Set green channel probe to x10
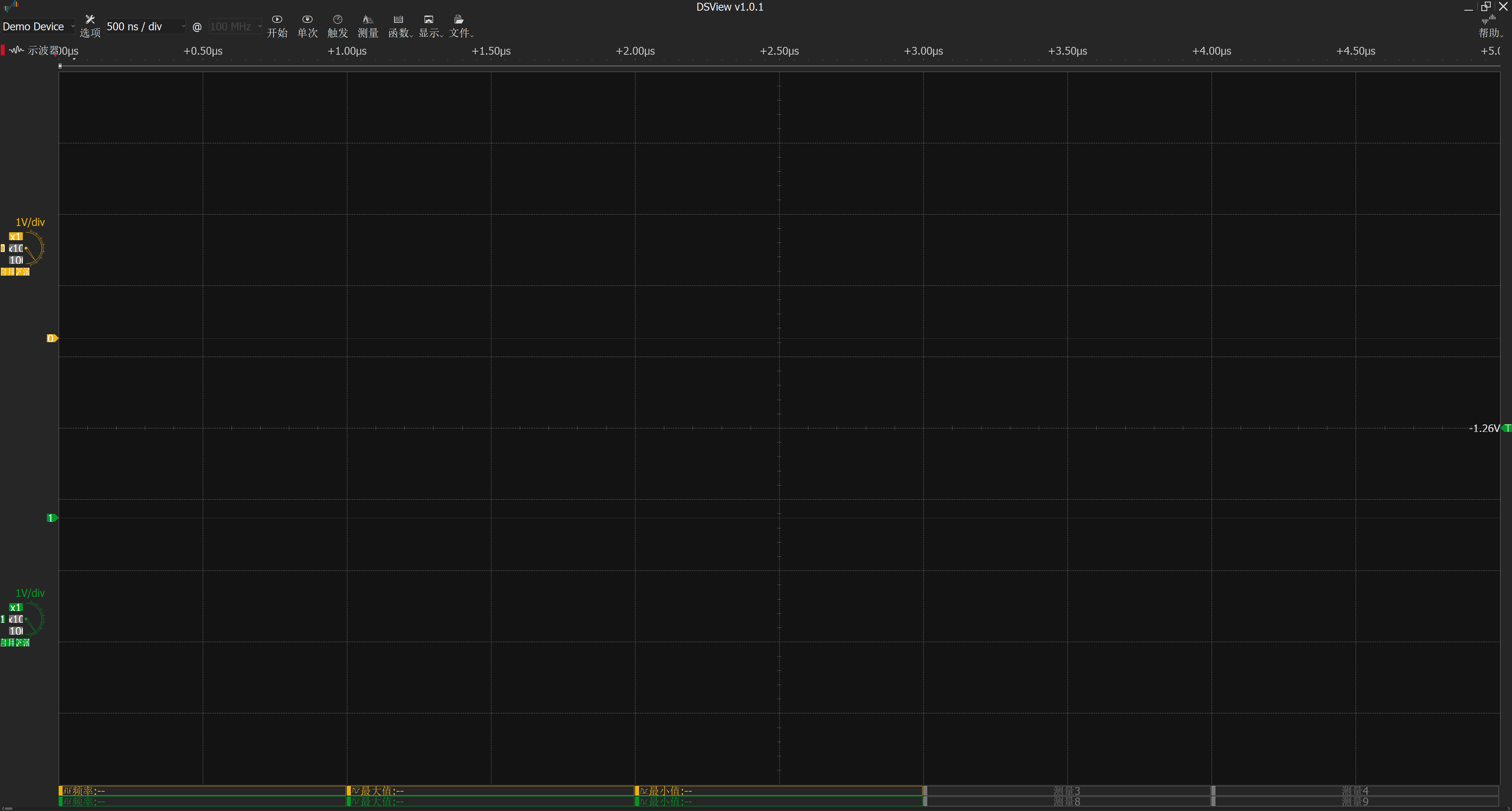1512x811 pixels. [x=15, y=619]
